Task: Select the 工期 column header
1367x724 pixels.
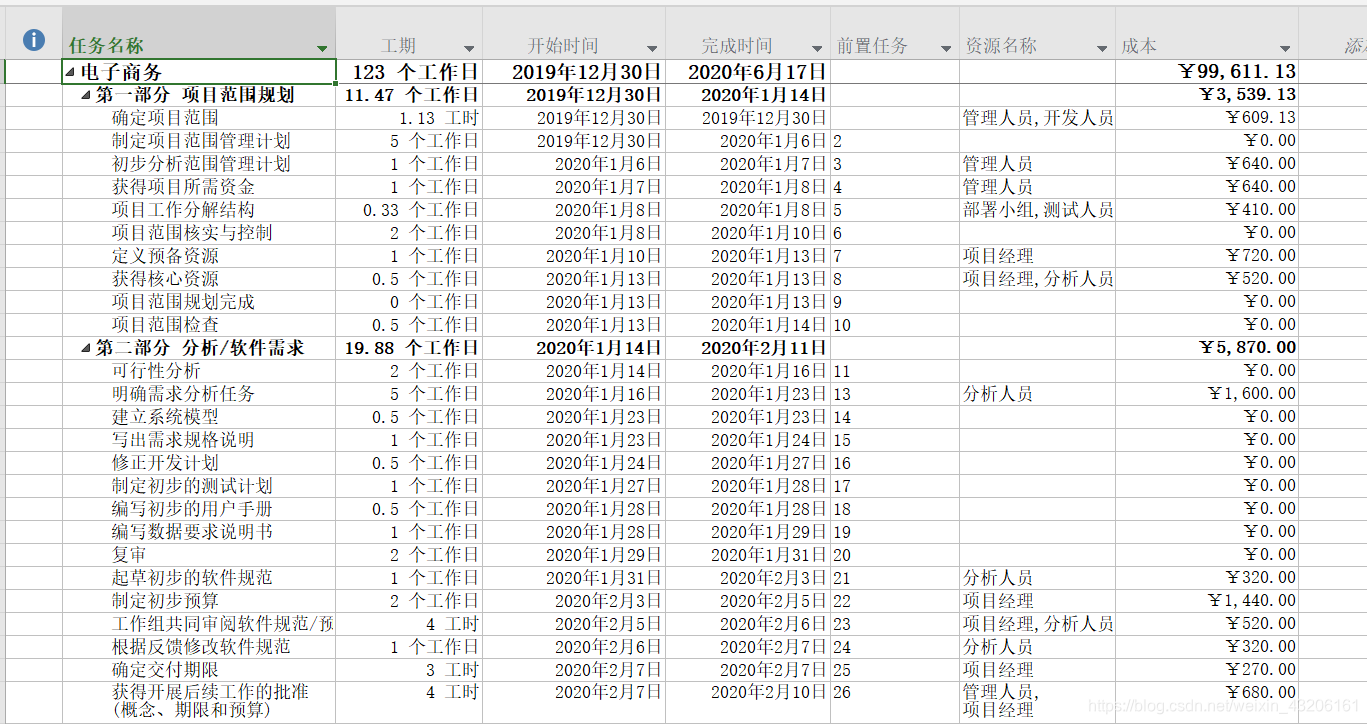Action: coord(409,33)
